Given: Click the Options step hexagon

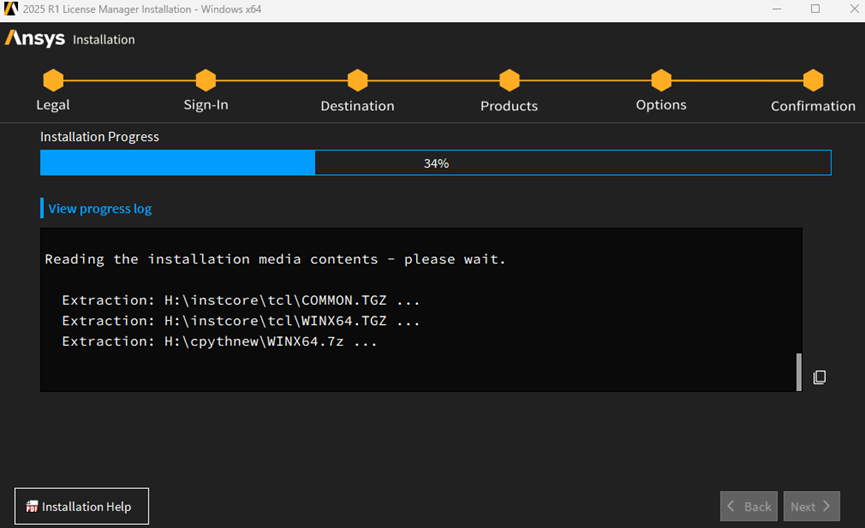Looking at the screenshot, I should point(661,80).
